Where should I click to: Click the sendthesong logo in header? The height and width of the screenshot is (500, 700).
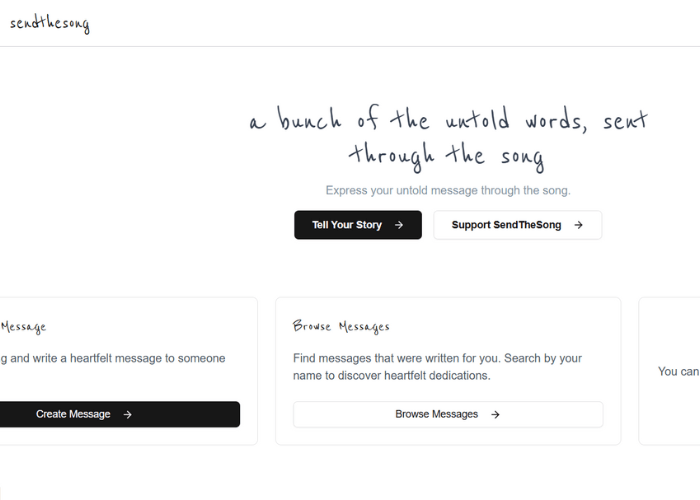click(49, 24)
